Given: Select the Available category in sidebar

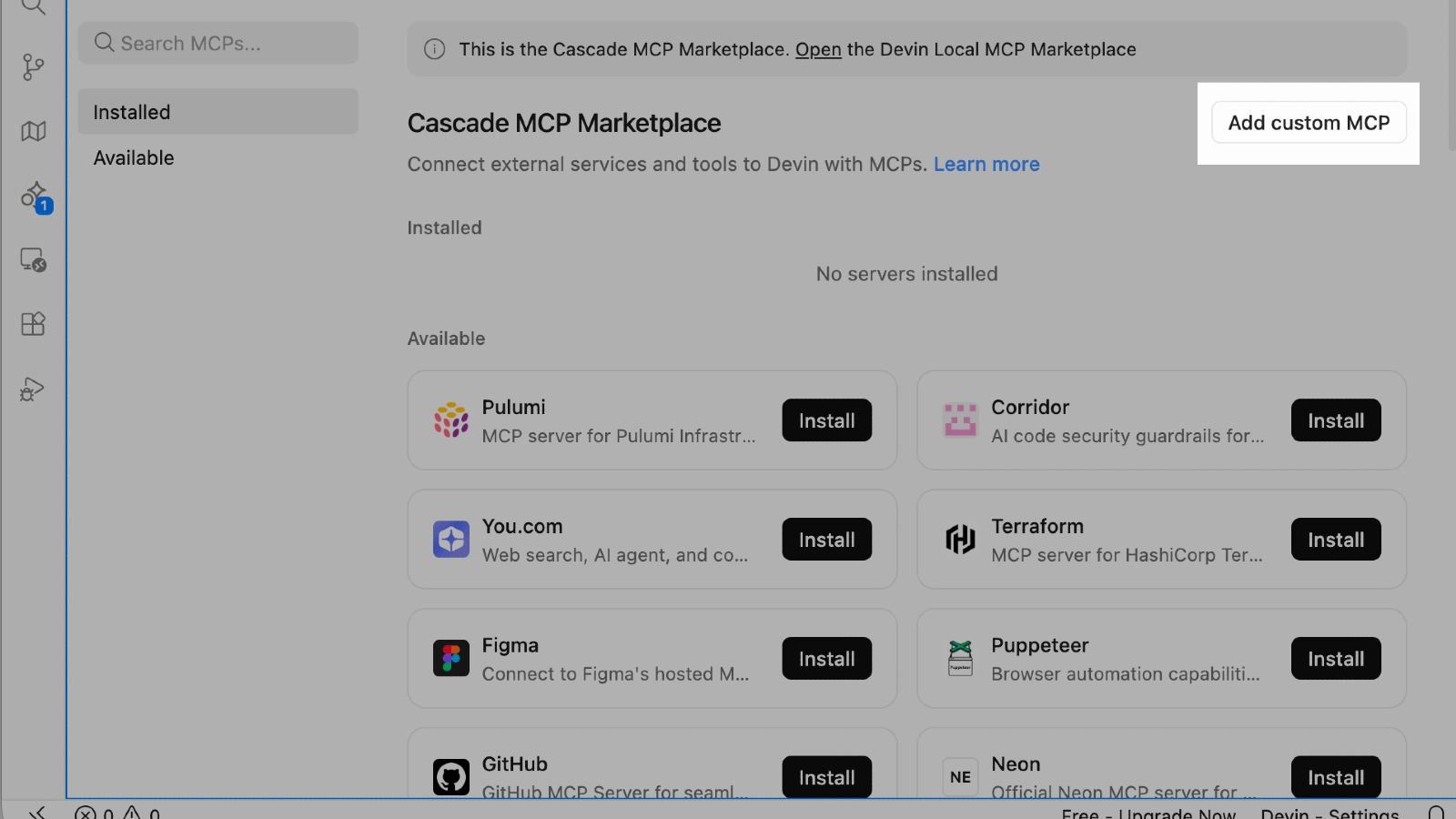Looking at the screenshot, I should pyautogui.click(x=218, y=157).
